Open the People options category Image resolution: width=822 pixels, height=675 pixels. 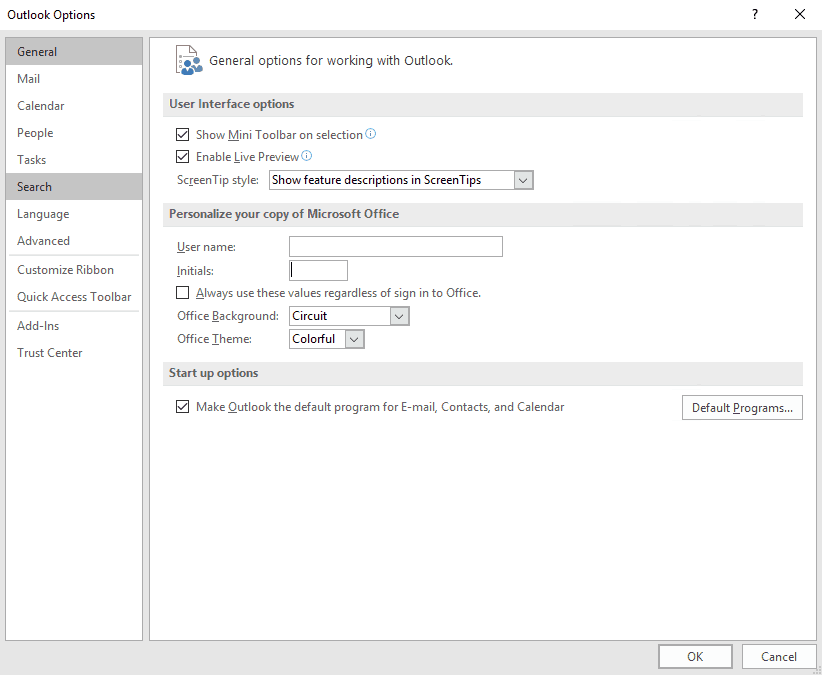(x=74, y=133)
